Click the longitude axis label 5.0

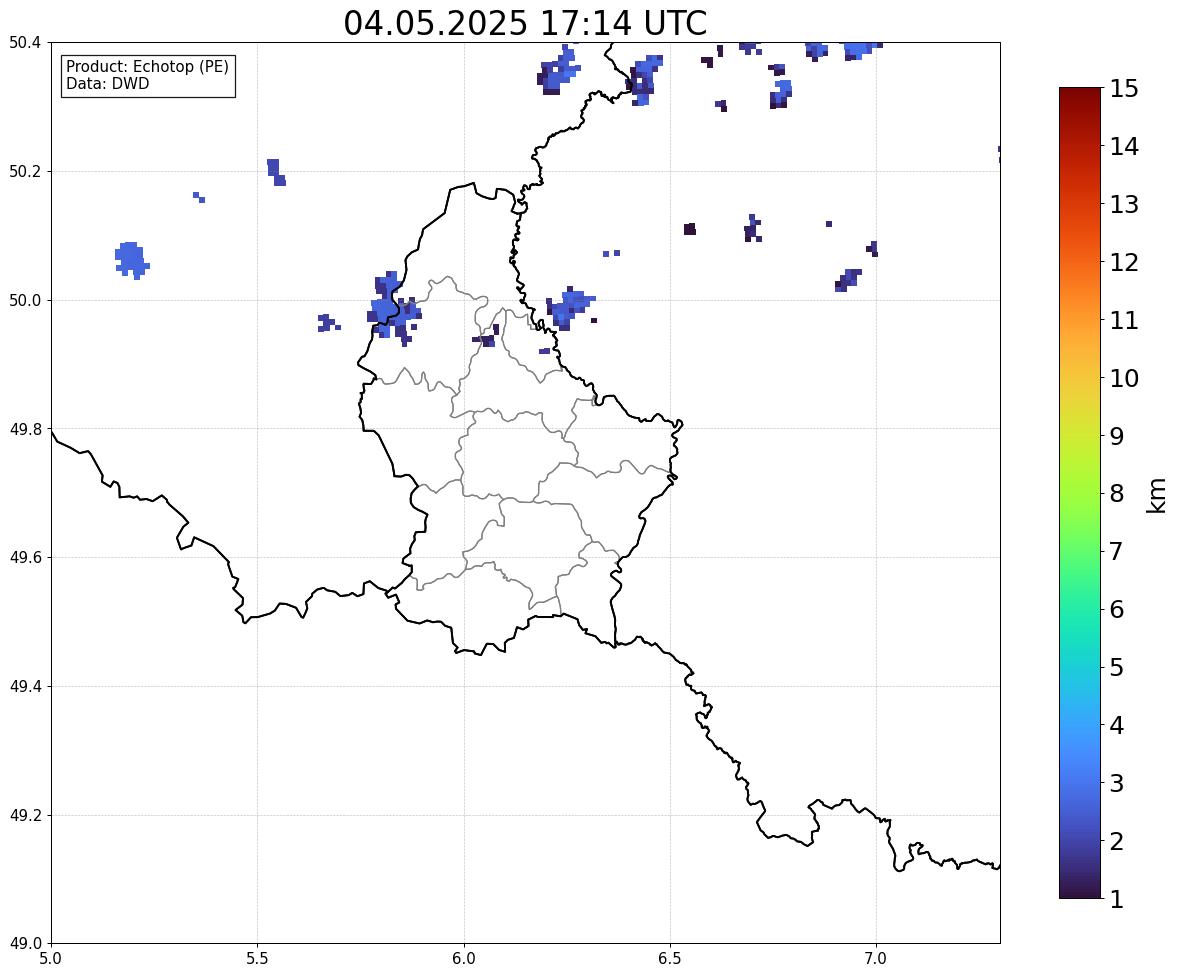click(x=51, y=959)
